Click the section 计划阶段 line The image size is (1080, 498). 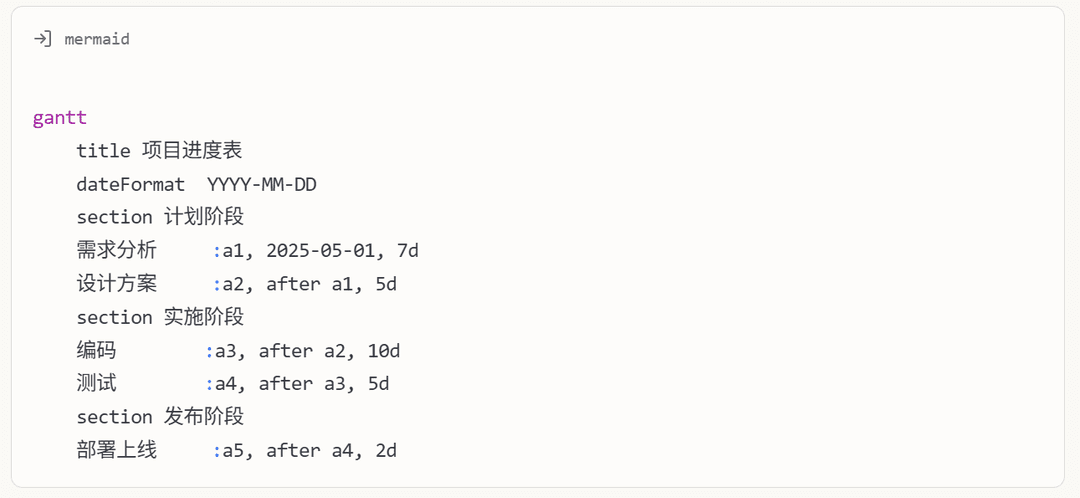pyautogui.click(x=160, y=217)
